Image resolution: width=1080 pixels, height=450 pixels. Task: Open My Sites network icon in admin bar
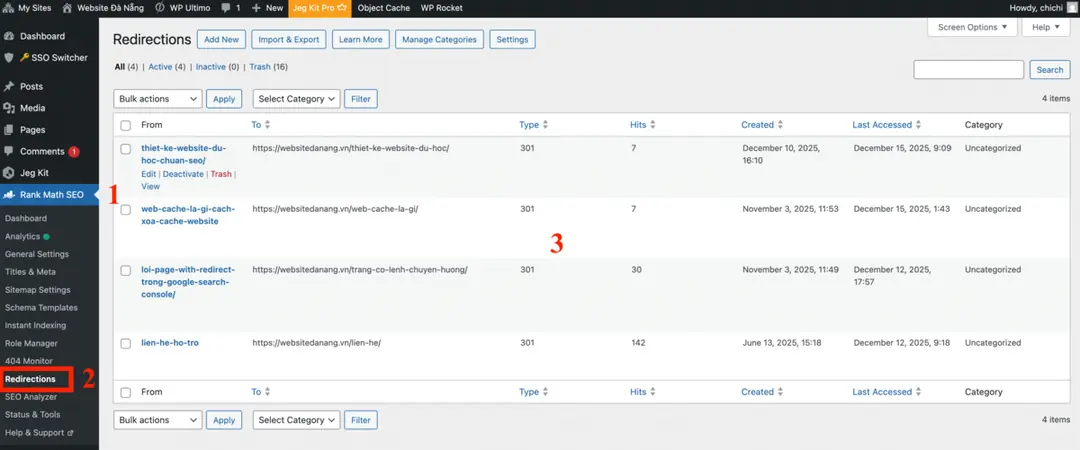coord(8,8)
